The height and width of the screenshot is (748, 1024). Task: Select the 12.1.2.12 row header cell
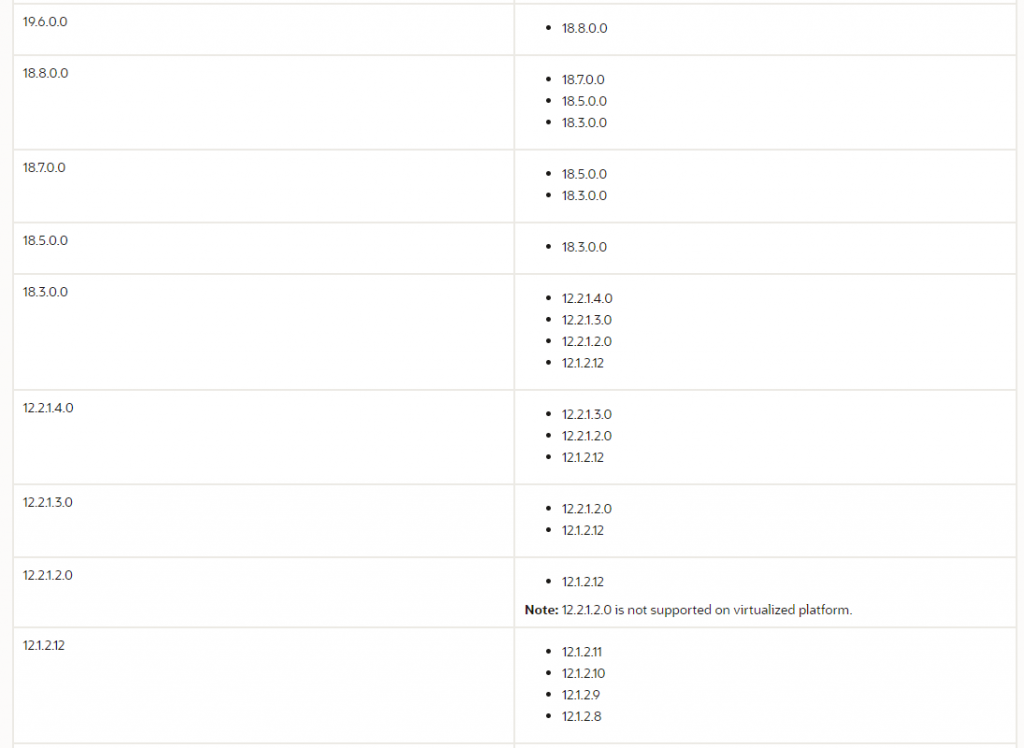(x=44, y=645)
